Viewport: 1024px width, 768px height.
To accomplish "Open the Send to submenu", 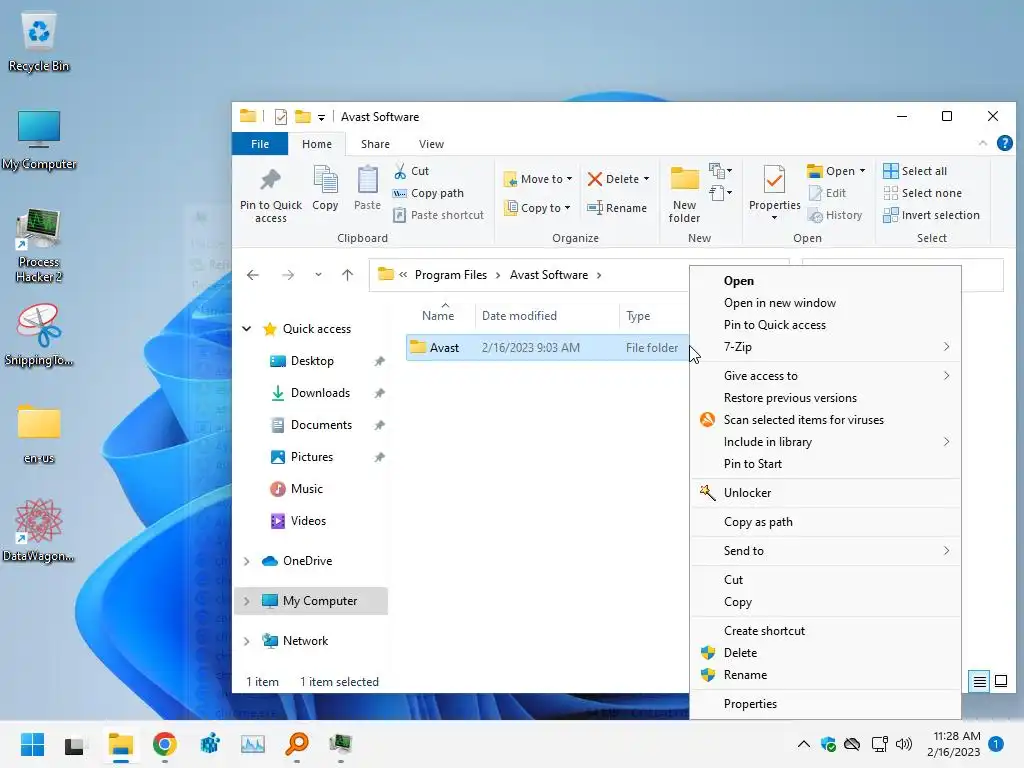I will [825, 551].
